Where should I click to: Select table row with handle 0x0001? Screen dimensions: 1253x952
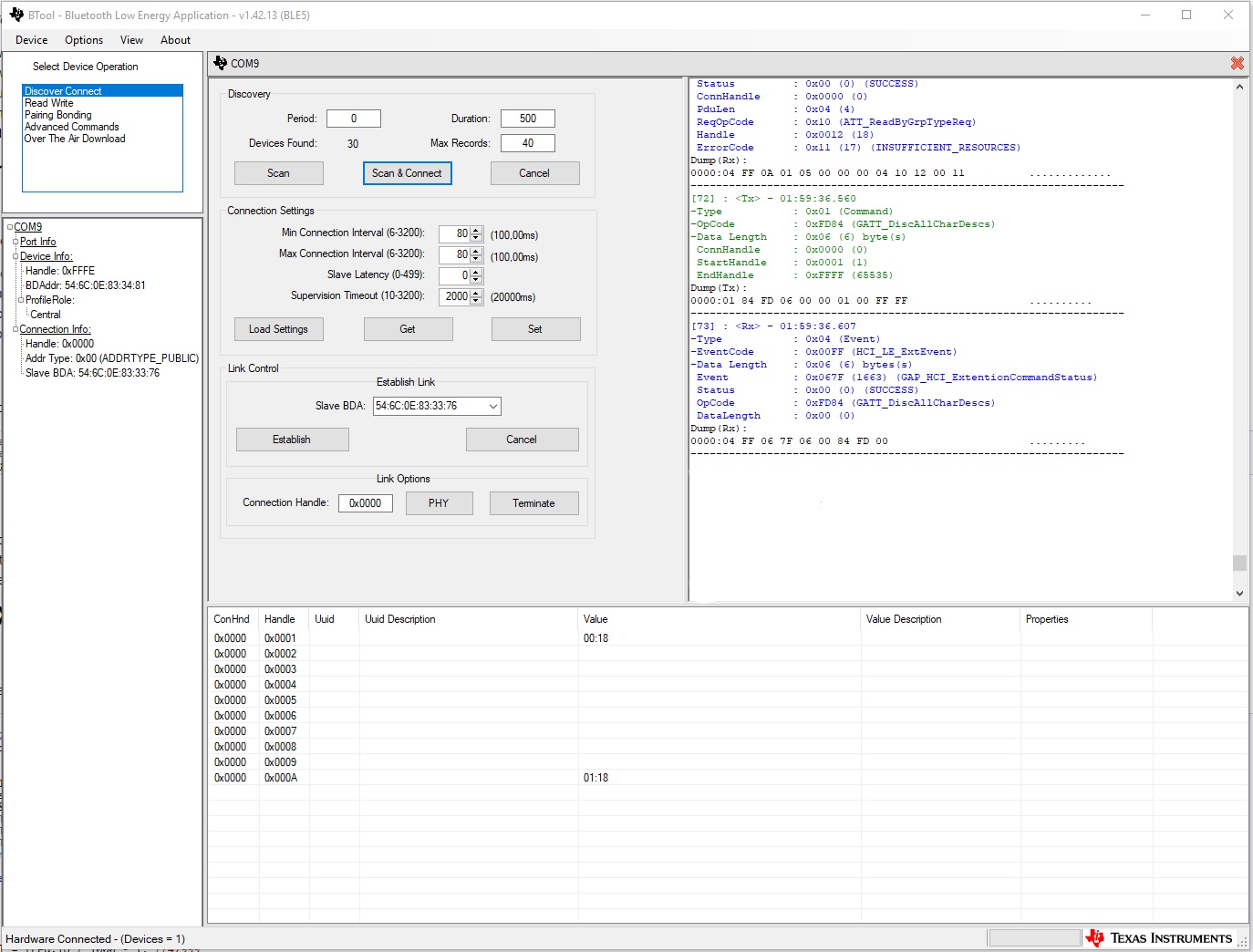pyautogui.click(x=728, y=638)
